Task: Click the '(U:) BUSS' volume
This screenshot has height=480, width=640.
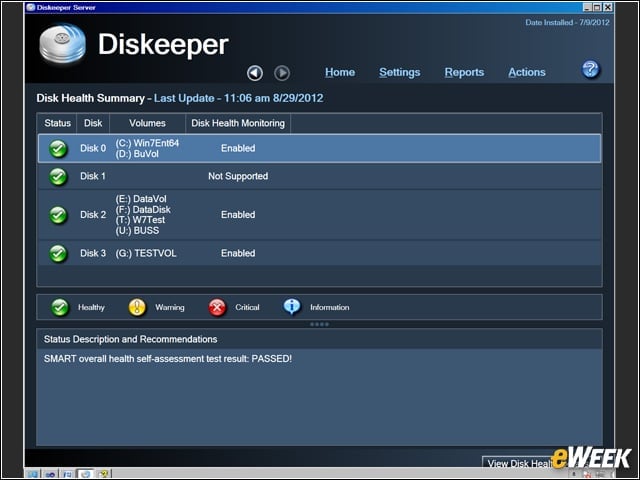Action: [137, 231]
